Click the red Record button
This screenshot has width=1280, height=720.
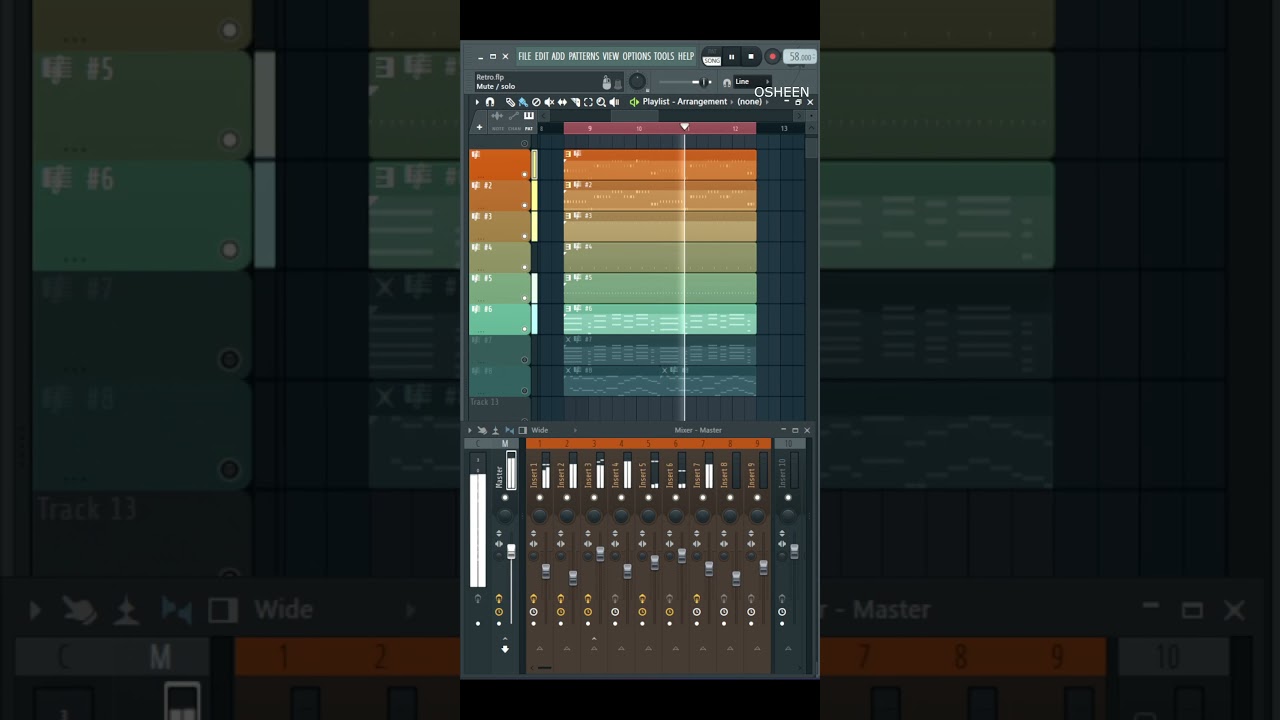pyautogui.click(x=772, y=57)
